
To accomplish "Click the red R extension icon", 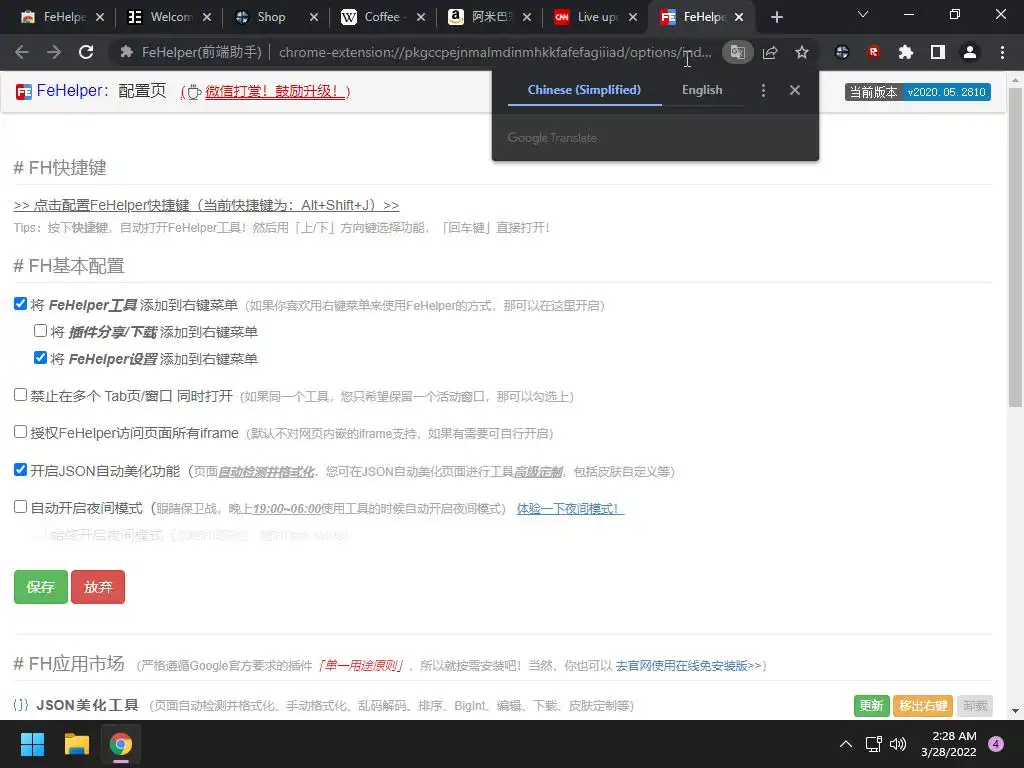I will tap(874, 52).
